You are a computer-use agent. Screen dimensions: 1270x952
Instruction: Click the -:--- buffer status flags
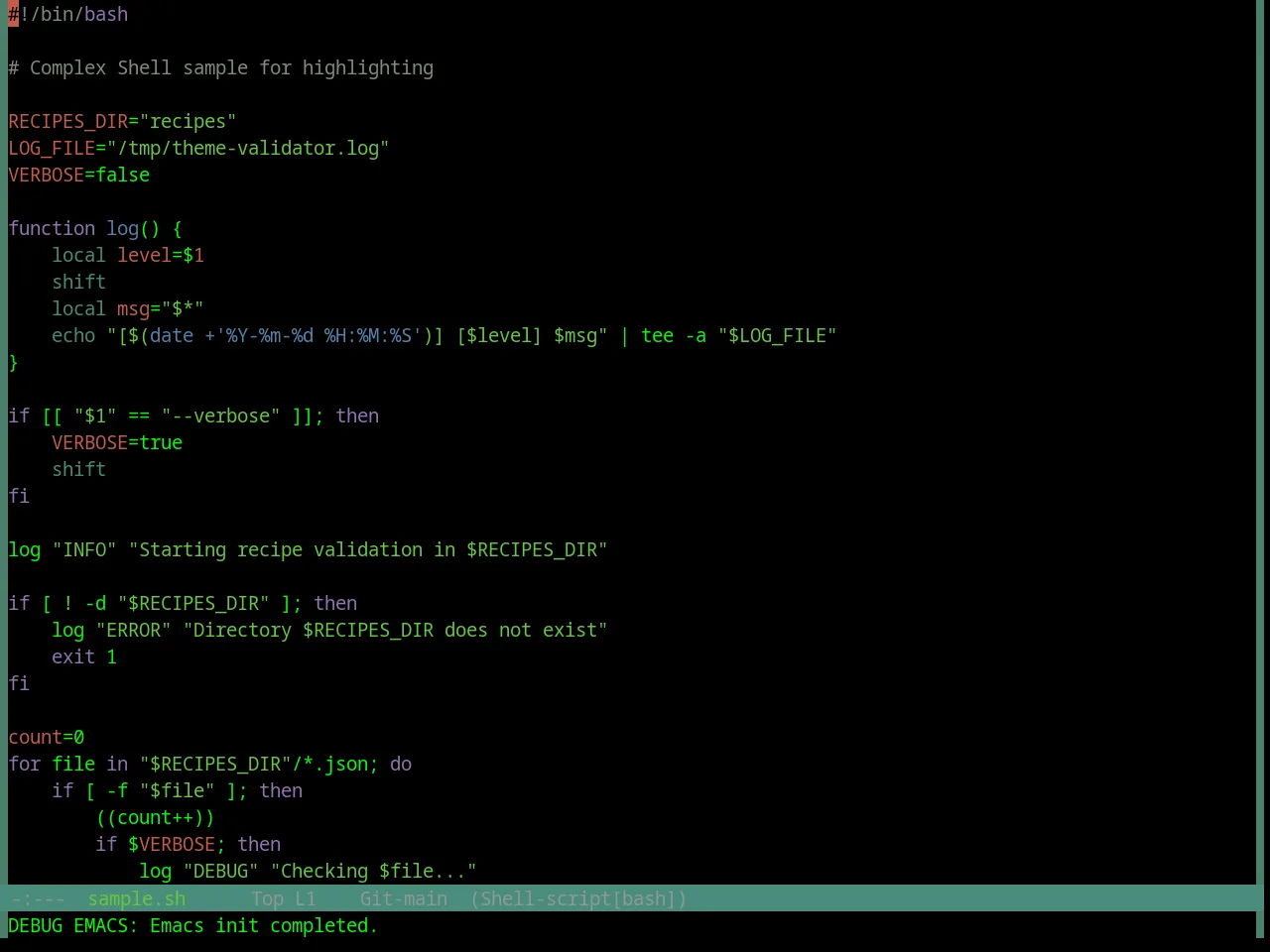(37, 898)
